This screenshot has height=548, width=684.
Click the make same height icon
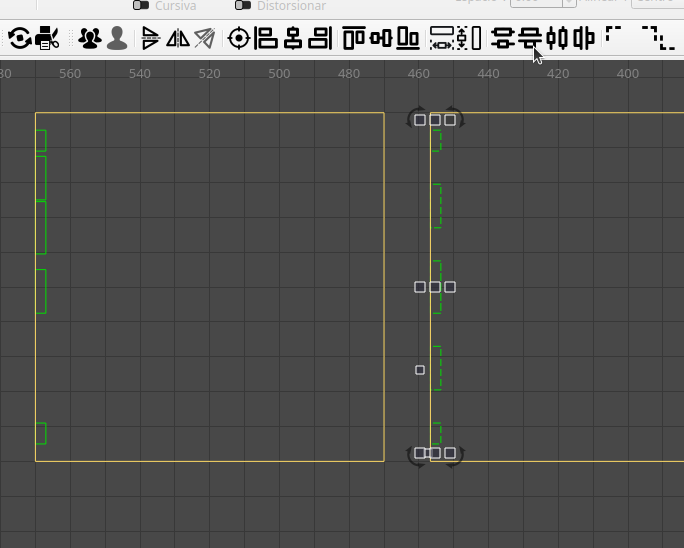pos(469,38)
